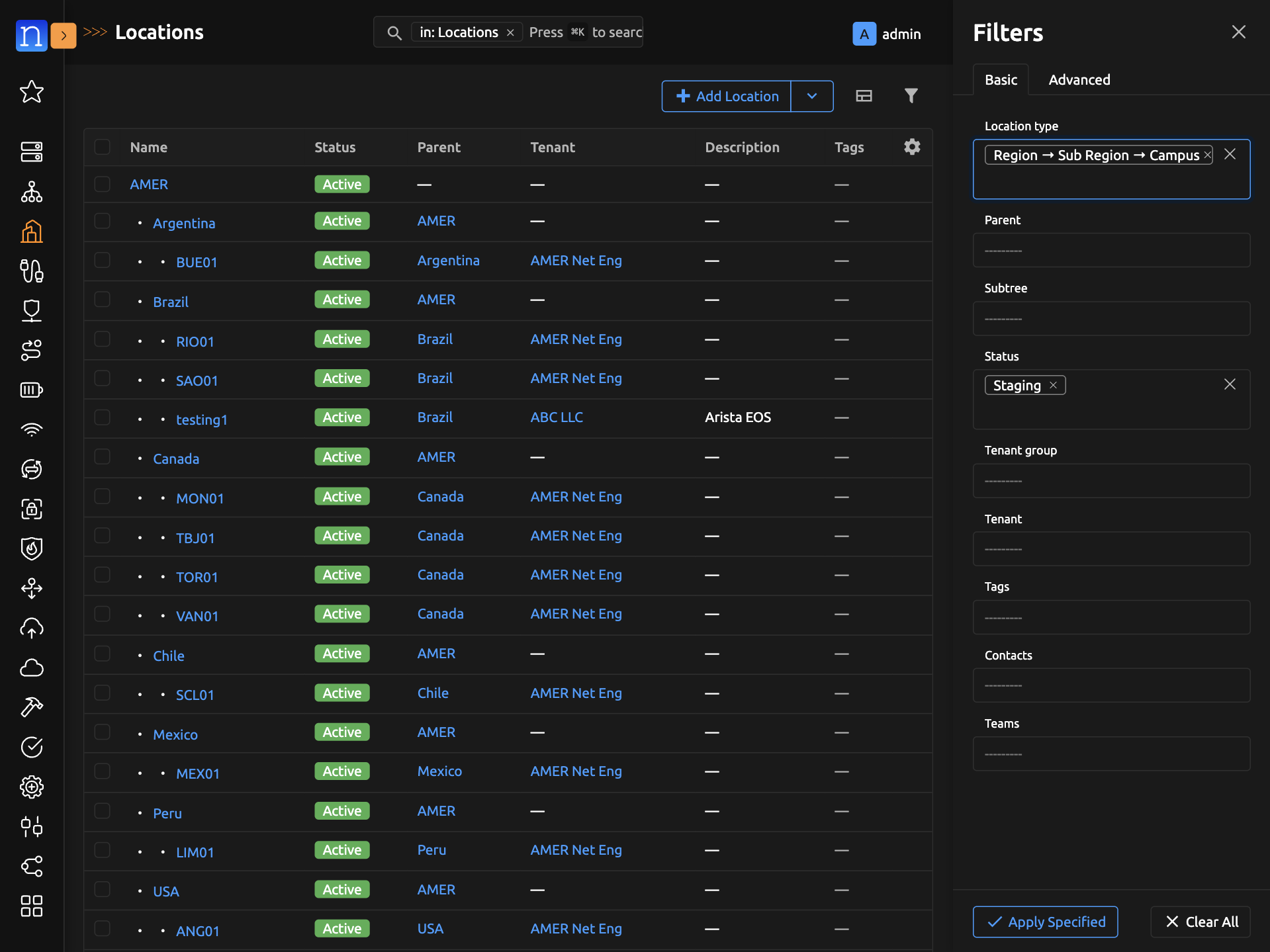Open the Wireless wifi icon in sidebar
Viewport: 1270px width, 952px height.
coord(31,429)
